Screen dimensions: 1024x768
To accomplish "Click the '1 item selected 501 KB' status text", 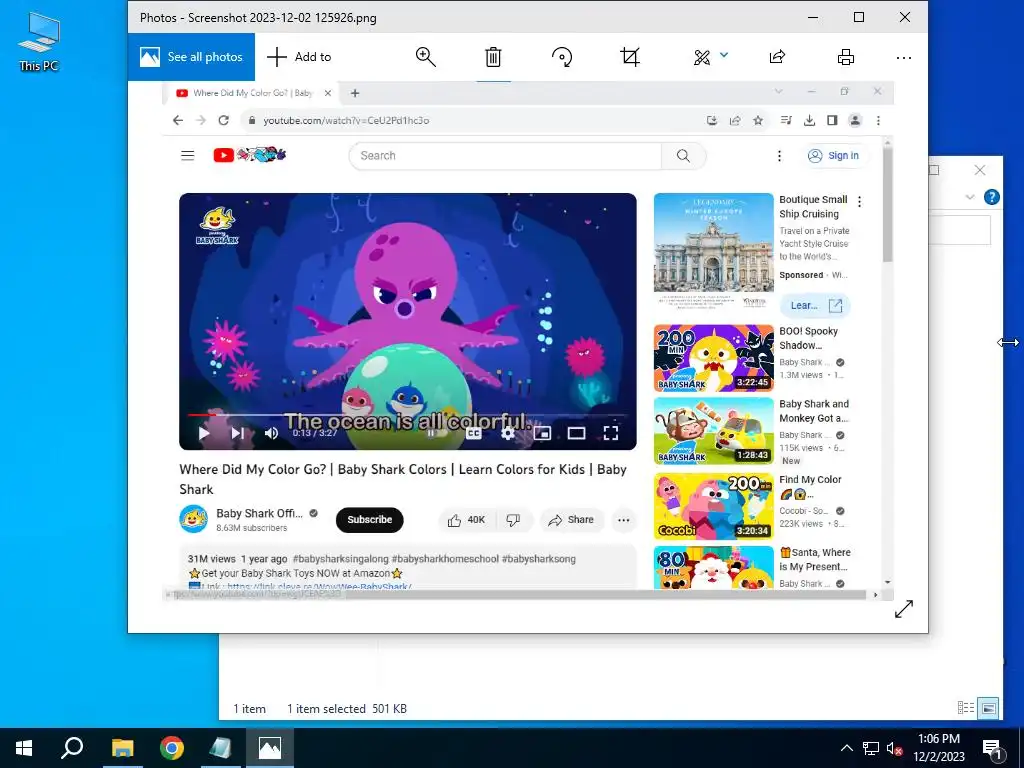I will [347, 709].
